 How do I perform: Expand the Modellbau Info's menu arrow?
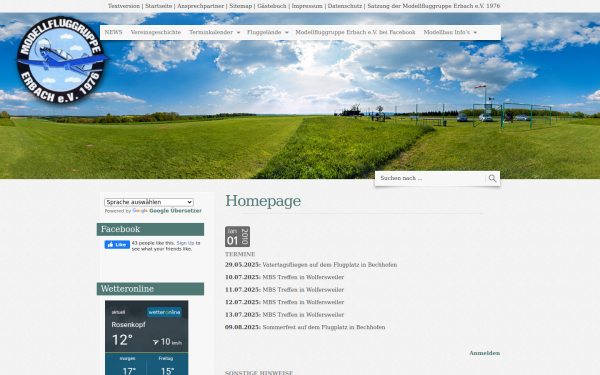pos(475,33)
